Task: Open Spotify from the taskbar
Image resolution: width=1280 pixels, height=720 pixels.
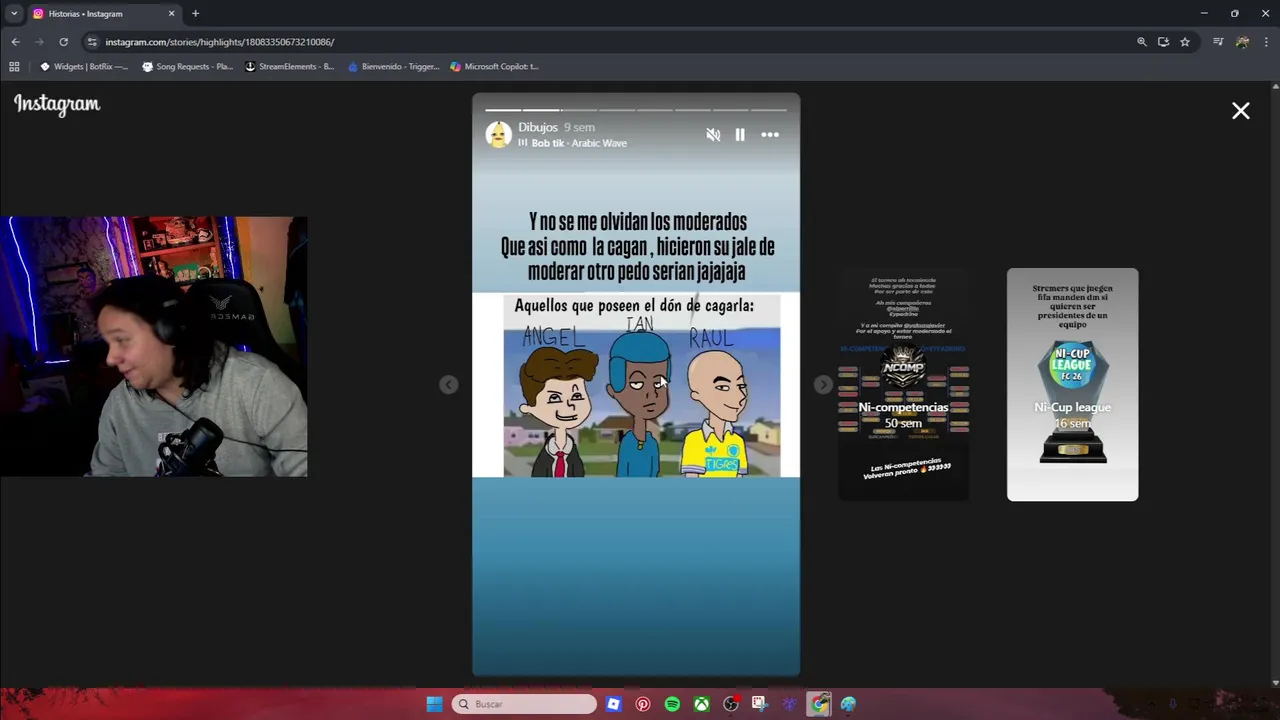Action: click(x=672, y=704)
